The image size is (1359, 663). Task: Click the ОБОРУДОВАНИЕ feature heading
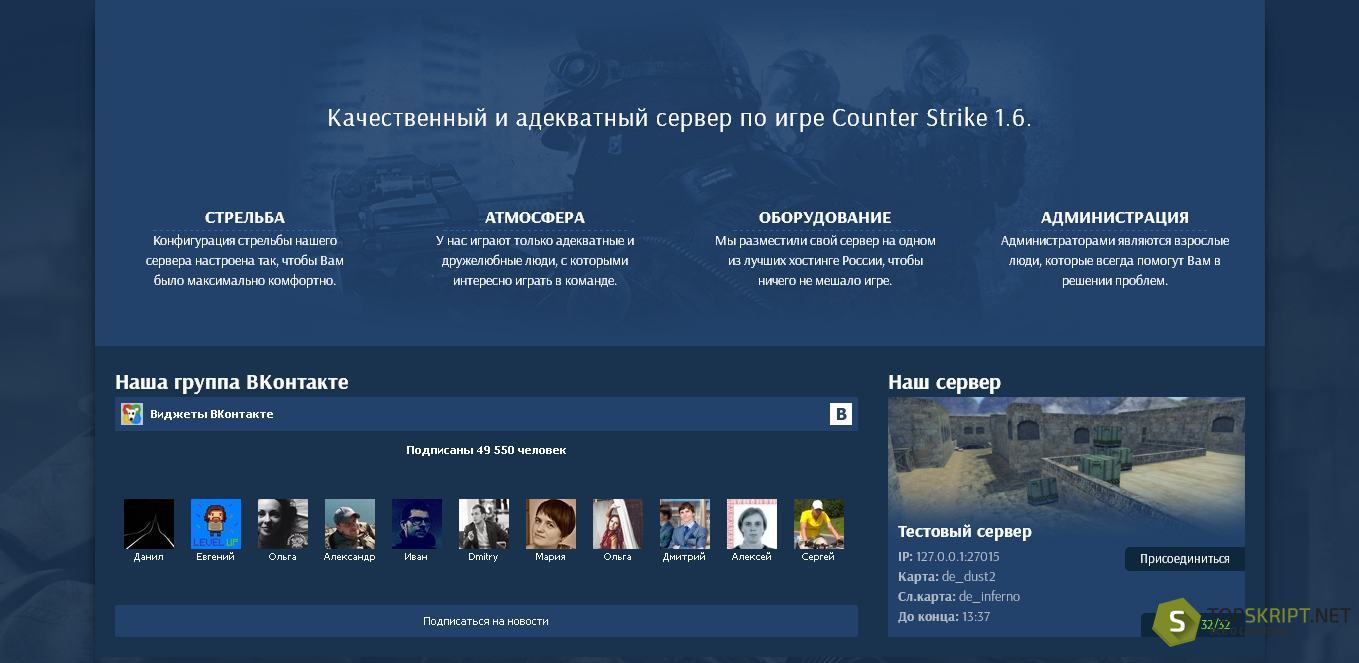pyautogui.click(x=825, y=217)
